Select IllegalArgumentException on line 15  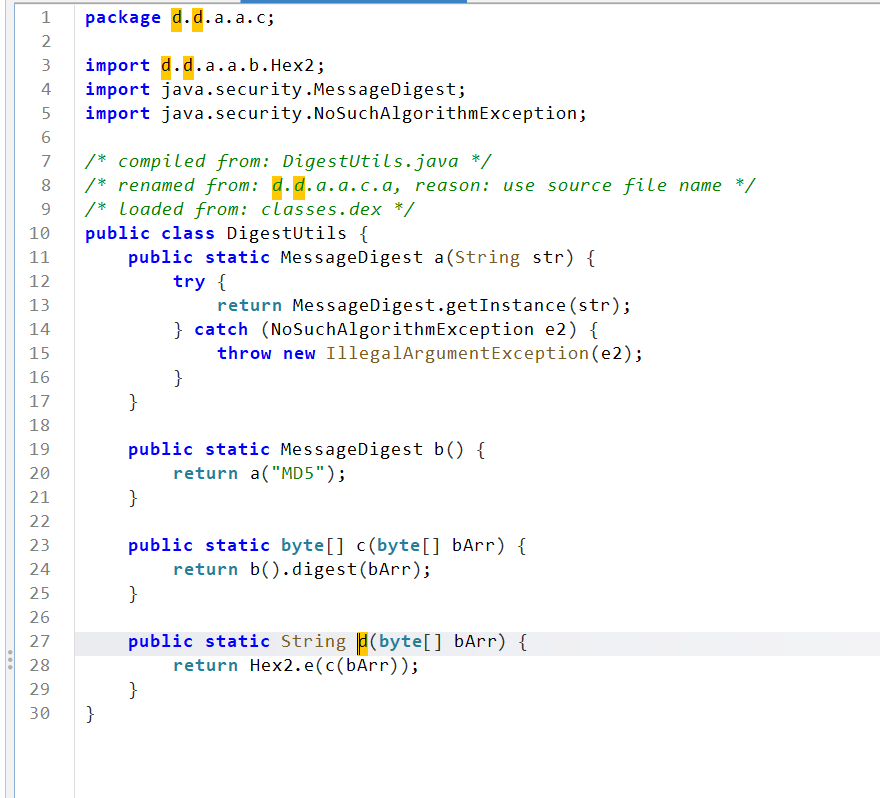456,353
